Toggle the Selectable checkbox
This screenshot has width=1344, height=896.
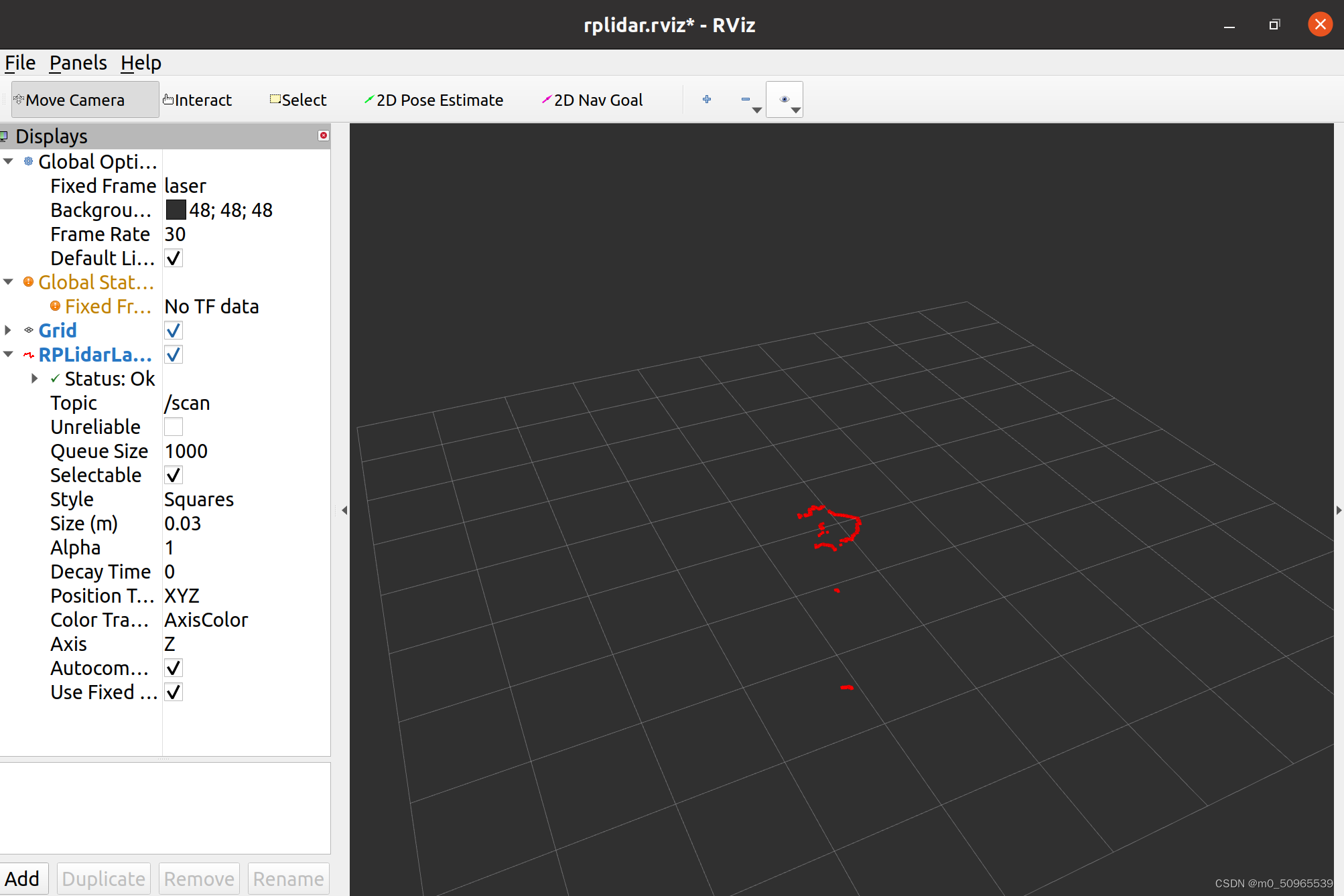(174, 475)
